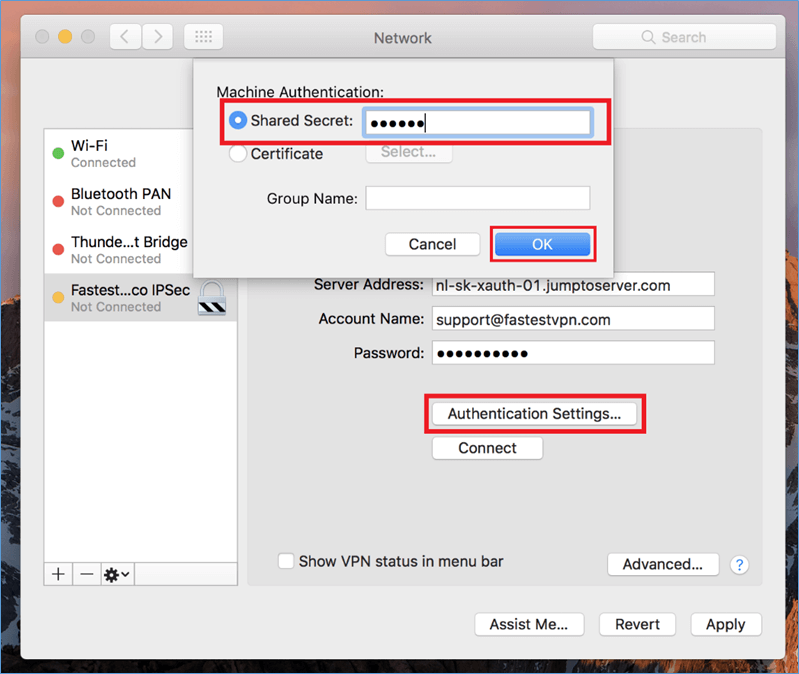
Task: Click the green Wi-Fi status dot
Action: tap(58, 153)
